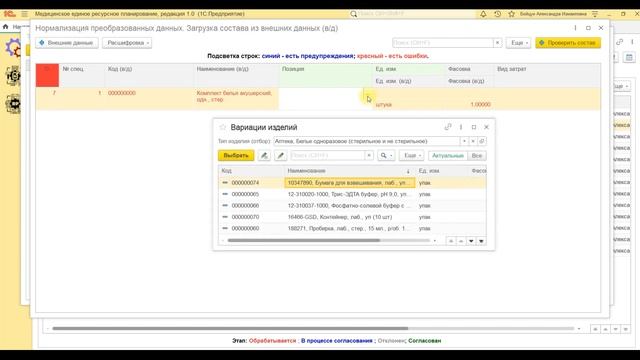Click the 1,00000 Фасовка value
The image size is (640, 360).
pos(480,104)
